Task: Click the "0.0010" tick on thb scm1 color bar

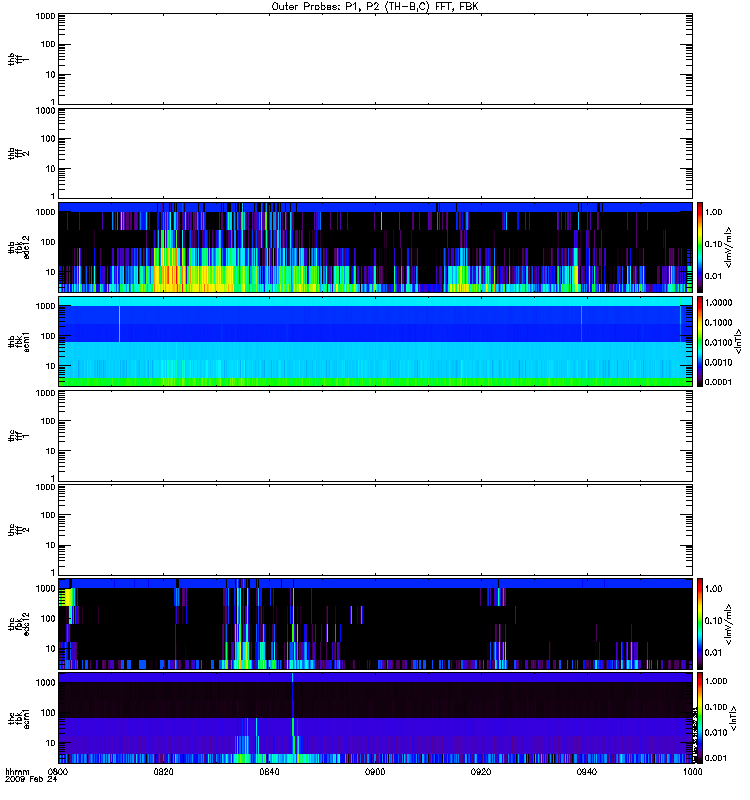Action: pos(718,362)
